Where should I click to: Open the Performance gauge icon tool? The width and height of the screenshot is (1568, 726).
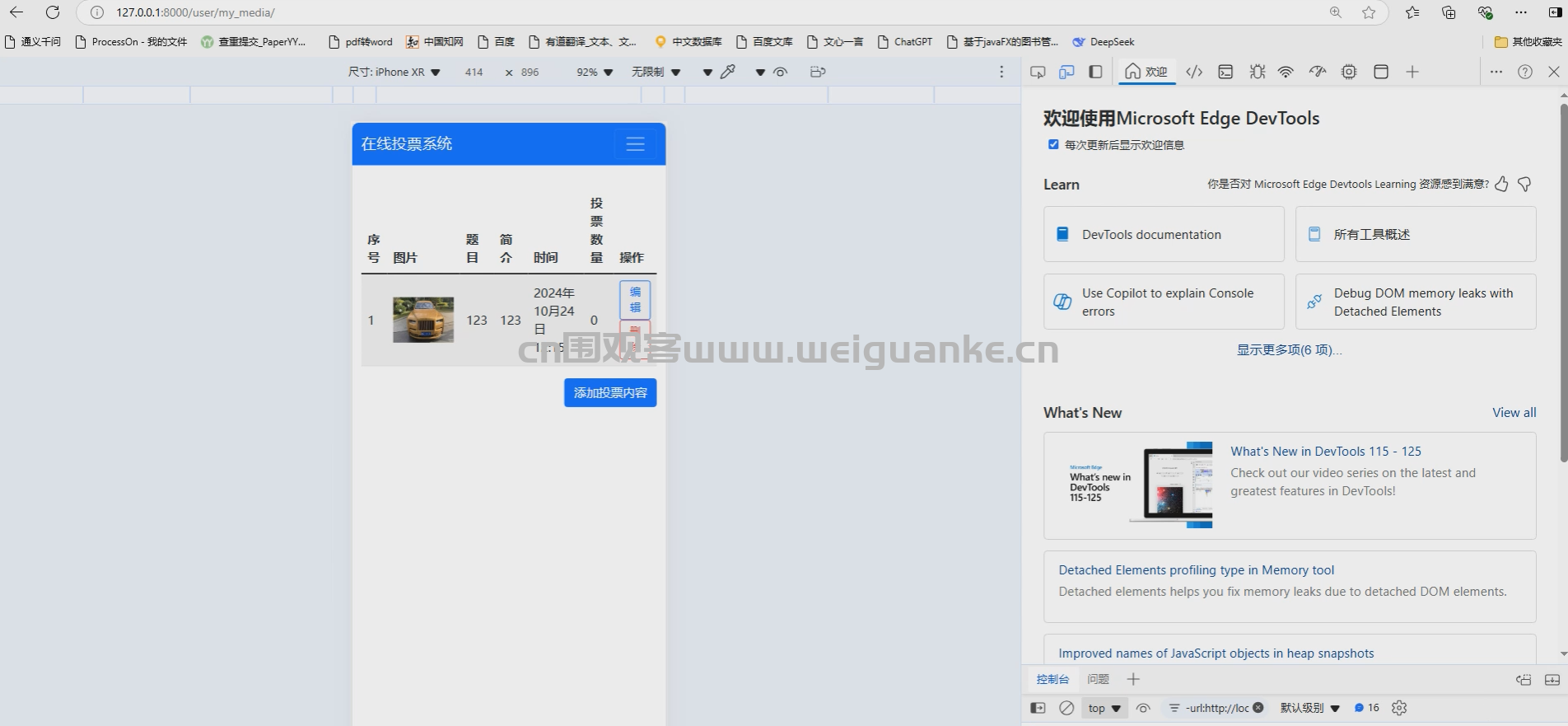tap(1318, 72)
